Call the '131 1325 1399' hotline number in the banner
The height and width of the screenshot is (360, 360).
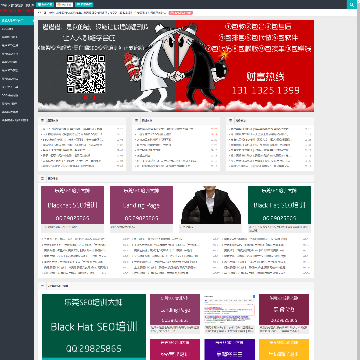[x=266, y=90]
